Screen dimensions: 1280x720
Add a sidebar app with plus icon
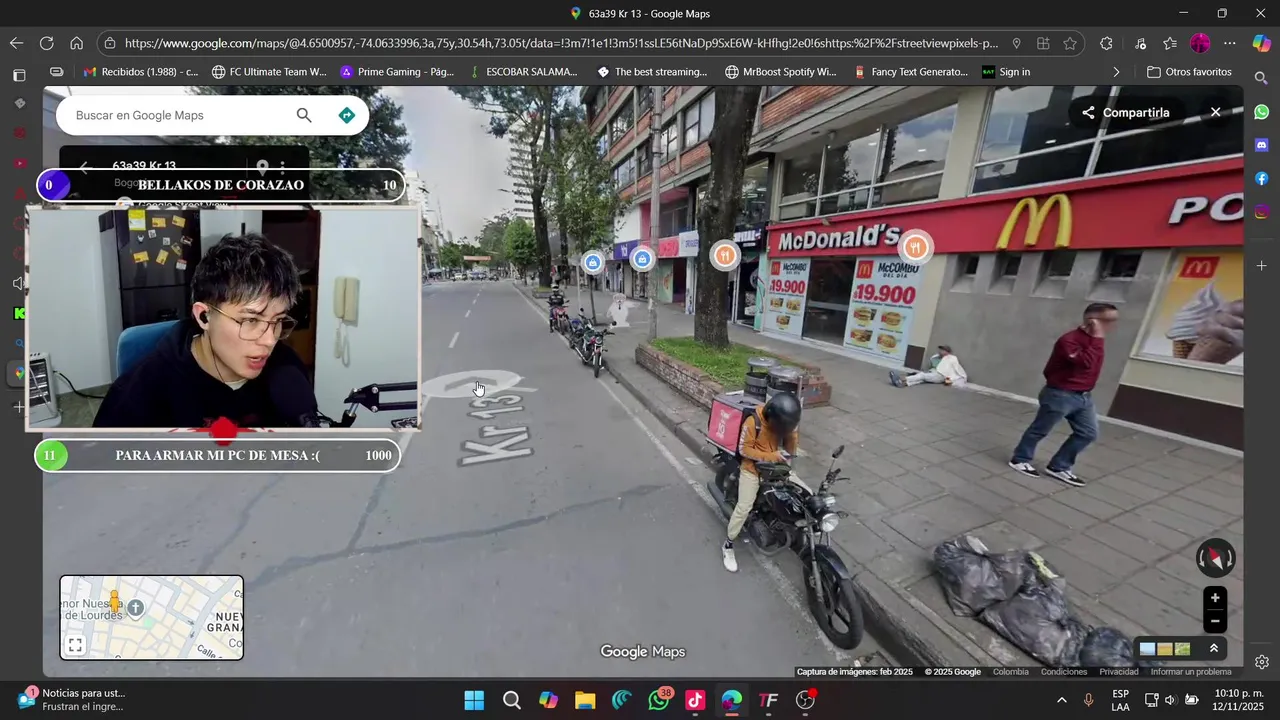point(1261,266)
